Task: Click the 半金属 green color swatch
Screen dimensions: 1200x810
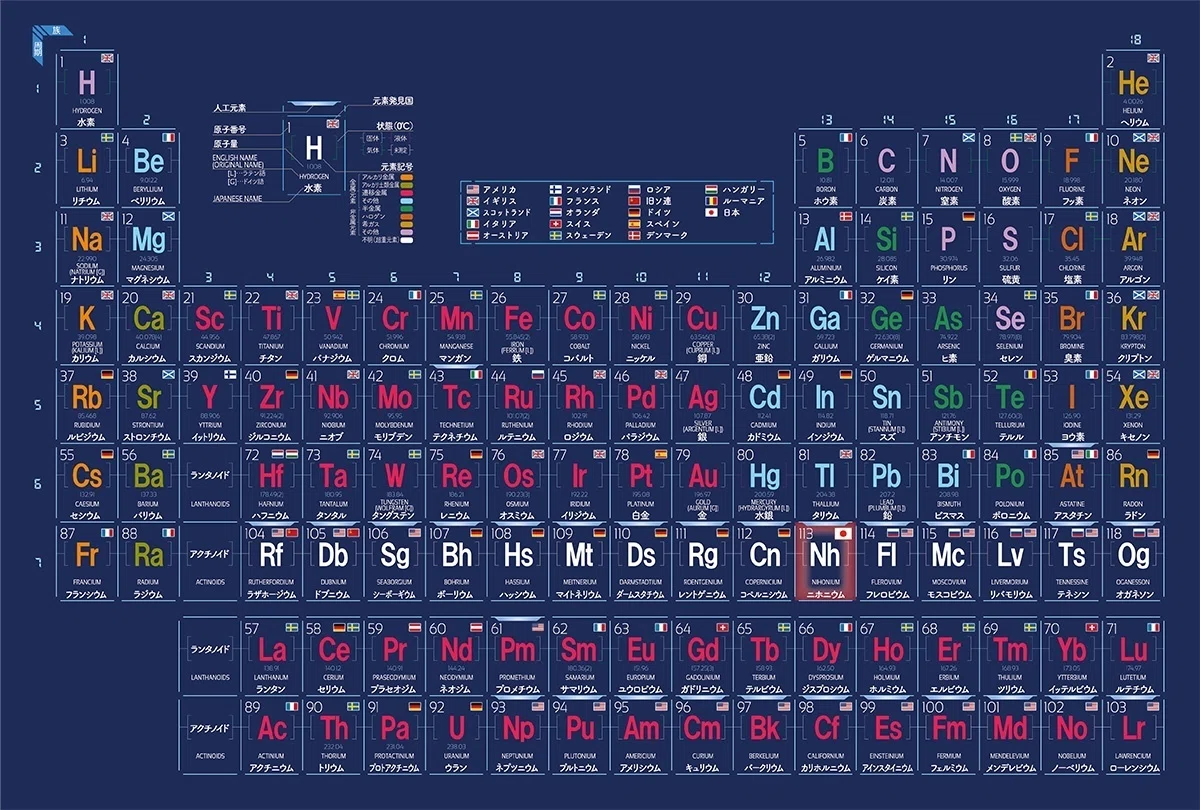Action: (x=407, y=209)
